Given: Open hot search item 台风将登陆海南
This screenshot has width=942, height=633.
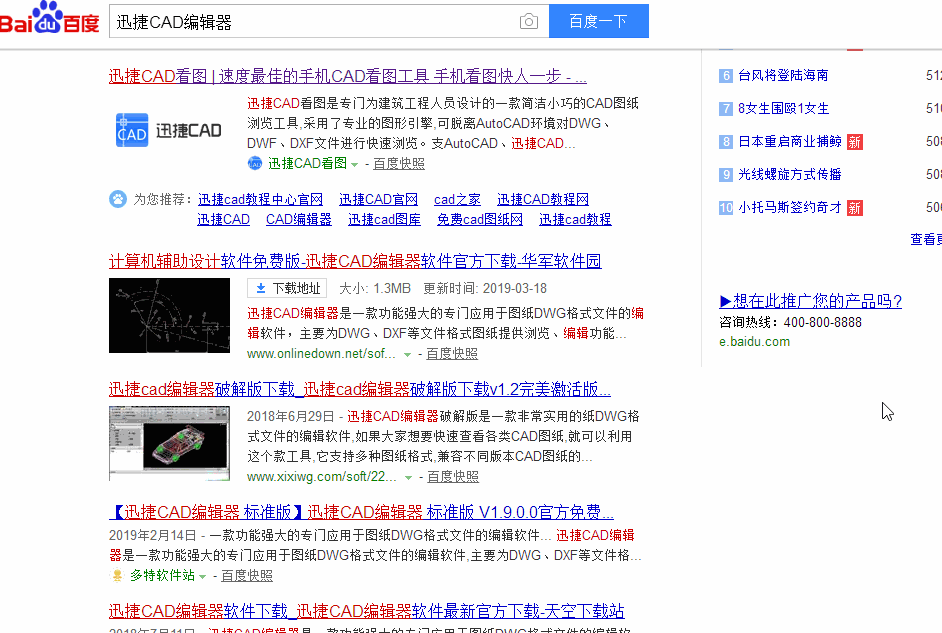Looking at the screenshot, I should coord(783,75).
